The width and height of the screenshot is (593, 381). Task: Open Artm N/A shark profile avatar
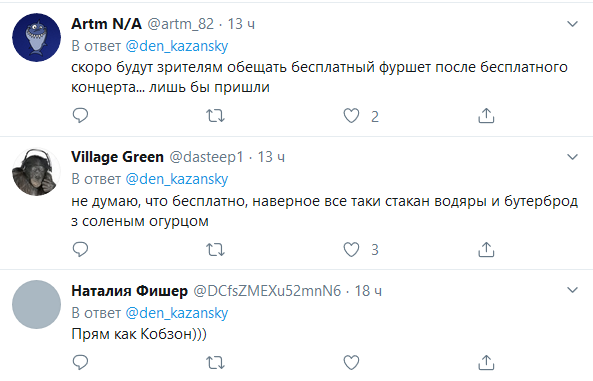[36, 37]
